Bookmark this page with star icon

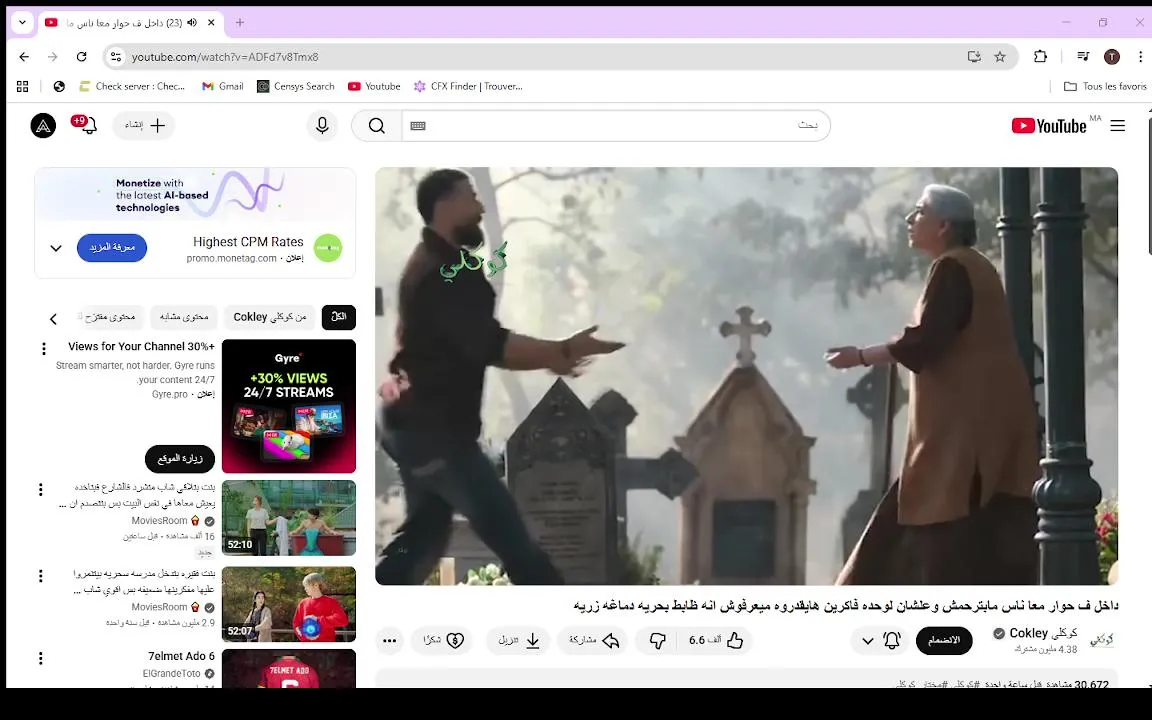[x=1000, y=57]
